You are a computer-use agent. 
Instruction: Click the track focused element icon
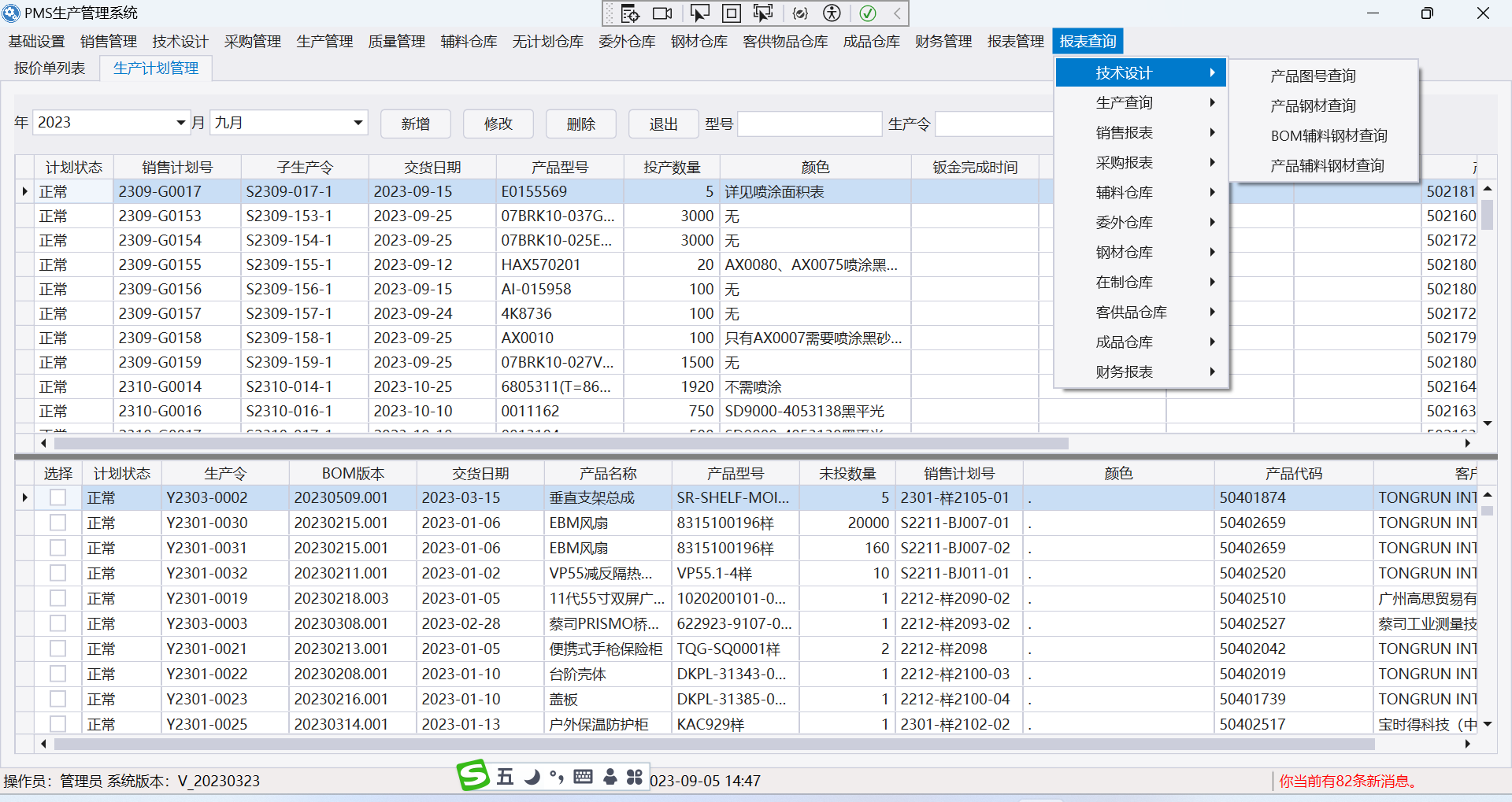pos(763,13)
